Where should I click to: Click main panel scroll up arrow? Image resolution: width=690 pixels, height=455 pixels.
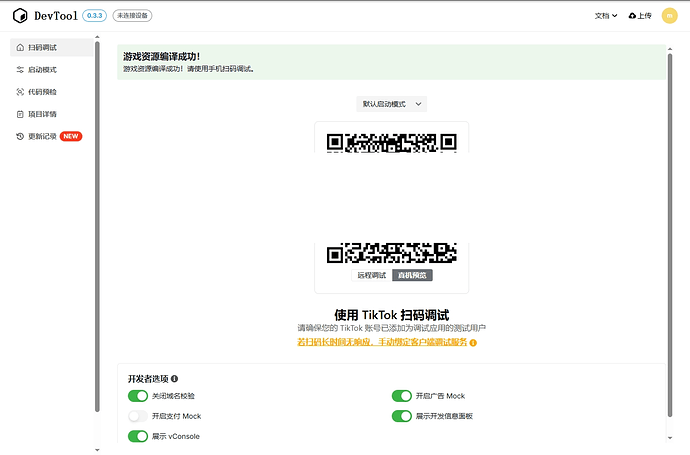[670, 49]
